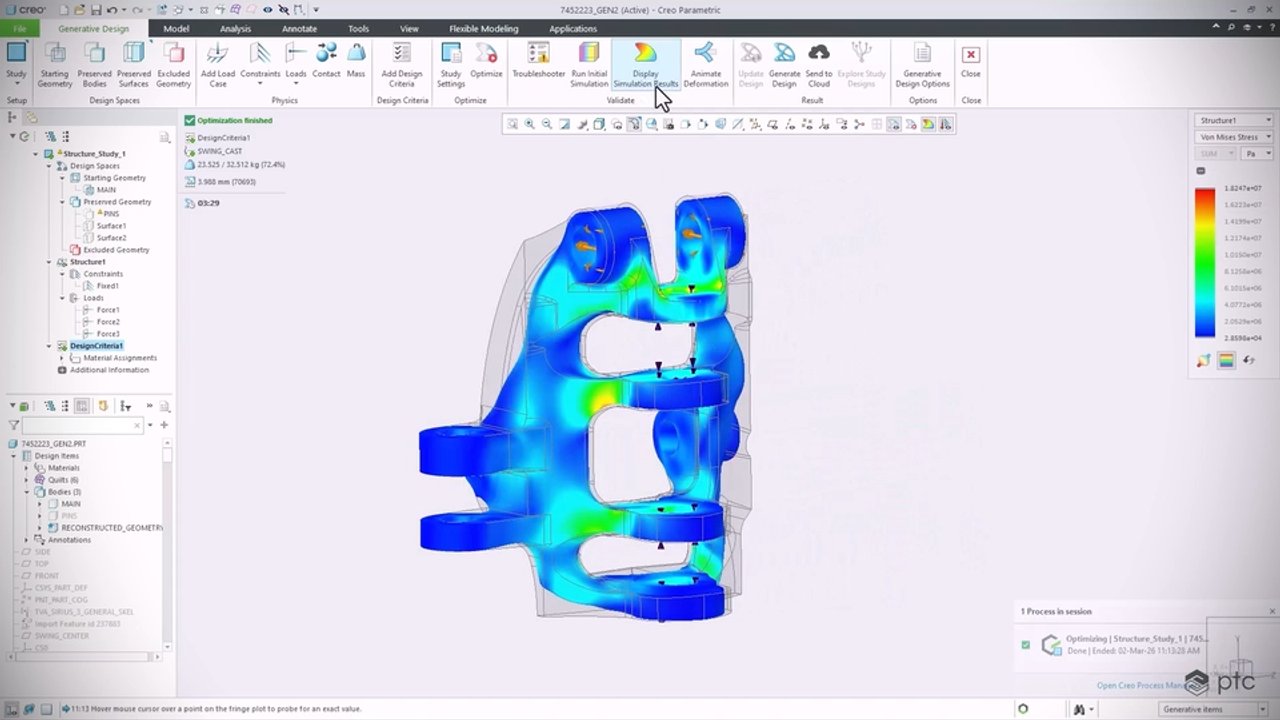Click the Refit icon in graphics toolbar

512,124
